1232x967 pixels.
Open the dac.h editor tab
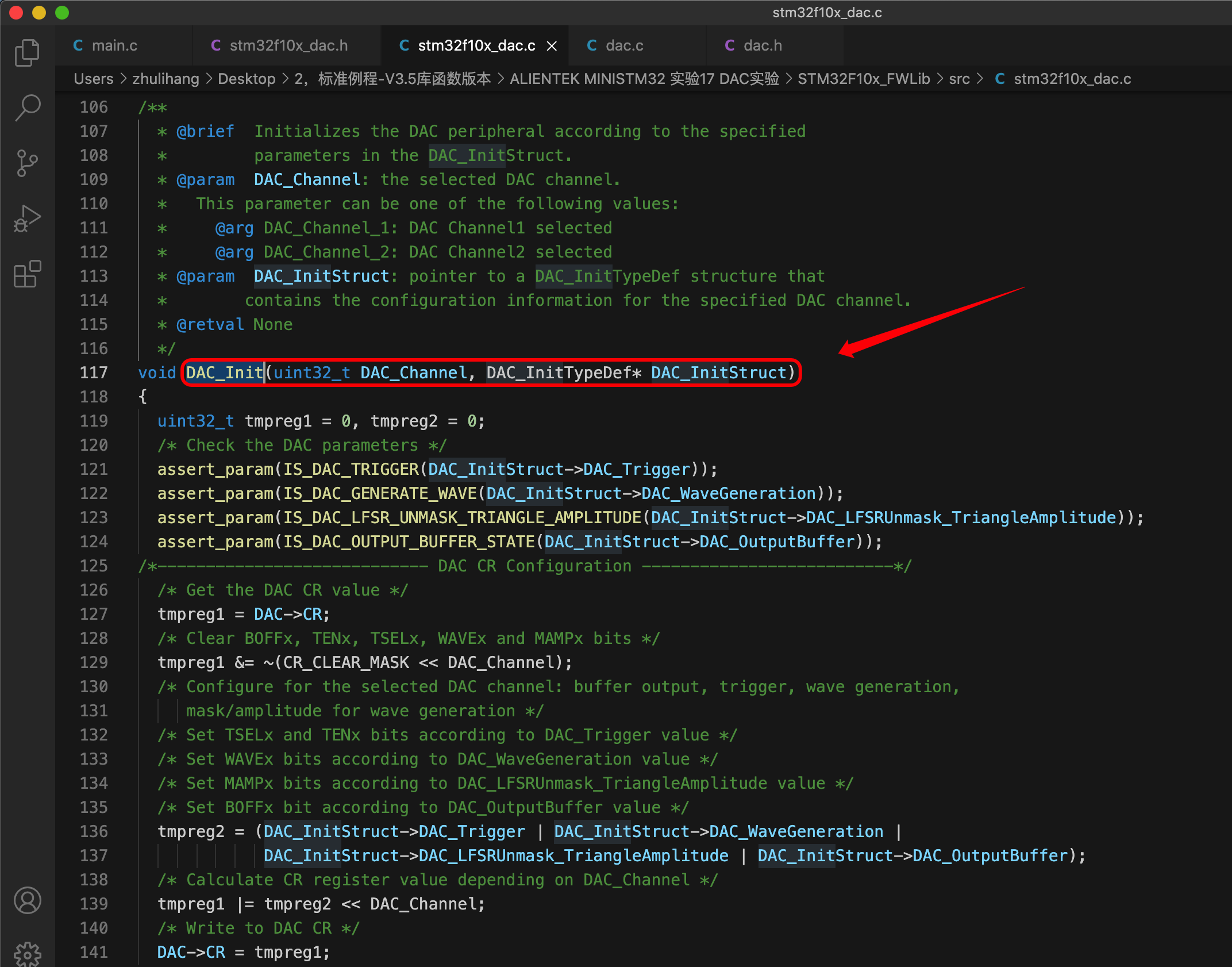tap(763, 46)
